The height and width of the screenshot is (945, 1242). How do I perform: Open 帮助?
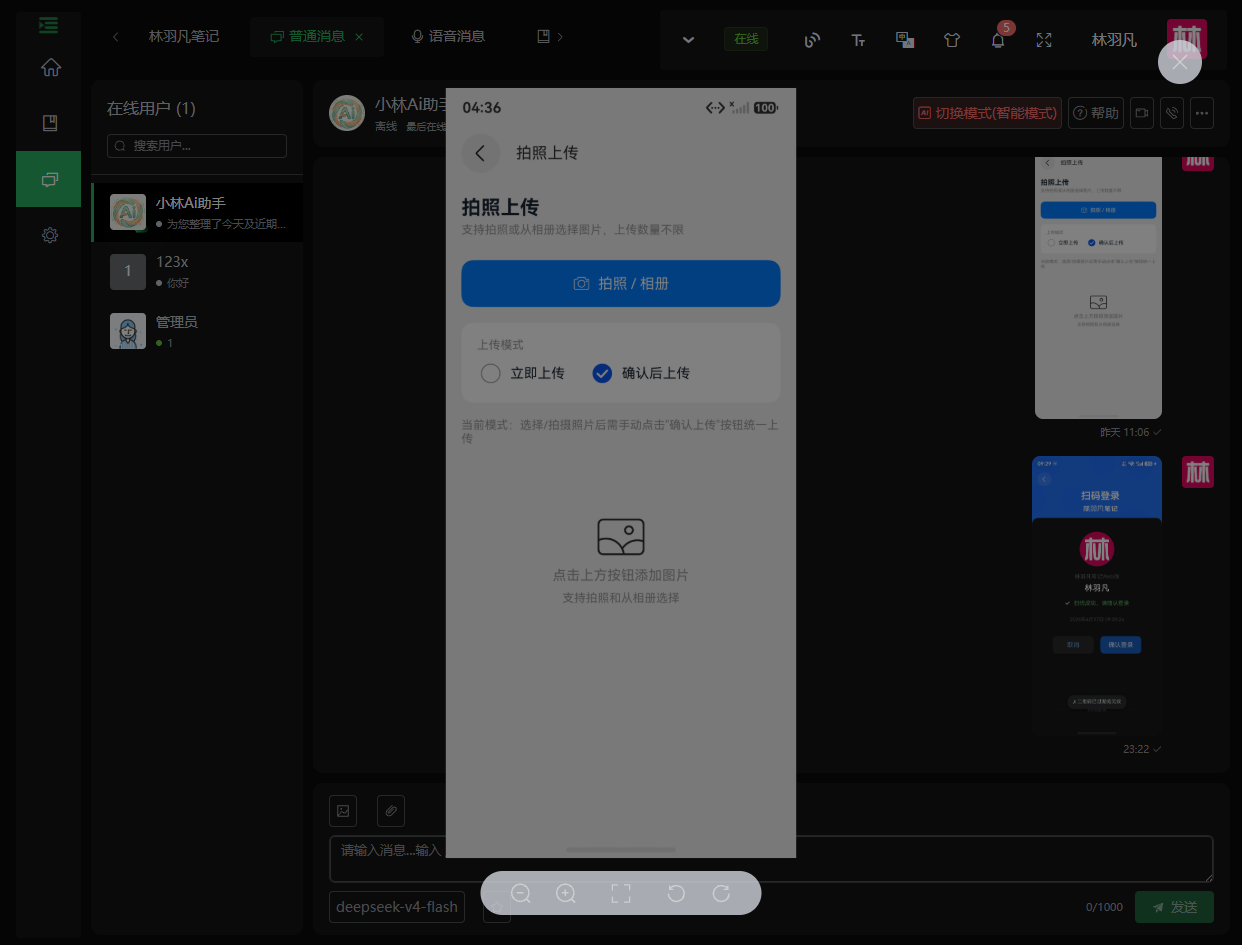(1096, 113)
